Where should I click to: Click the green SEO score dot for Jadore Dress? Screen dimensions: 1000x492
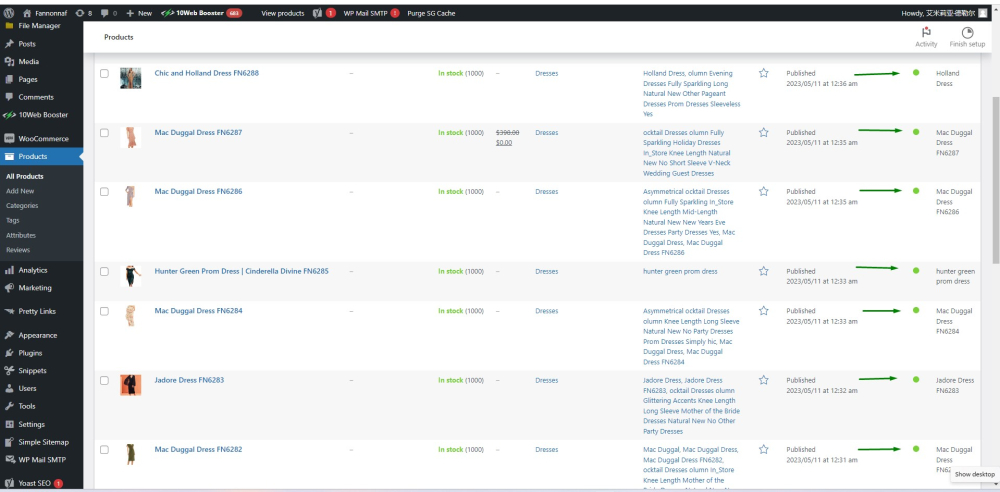(916, 380)
